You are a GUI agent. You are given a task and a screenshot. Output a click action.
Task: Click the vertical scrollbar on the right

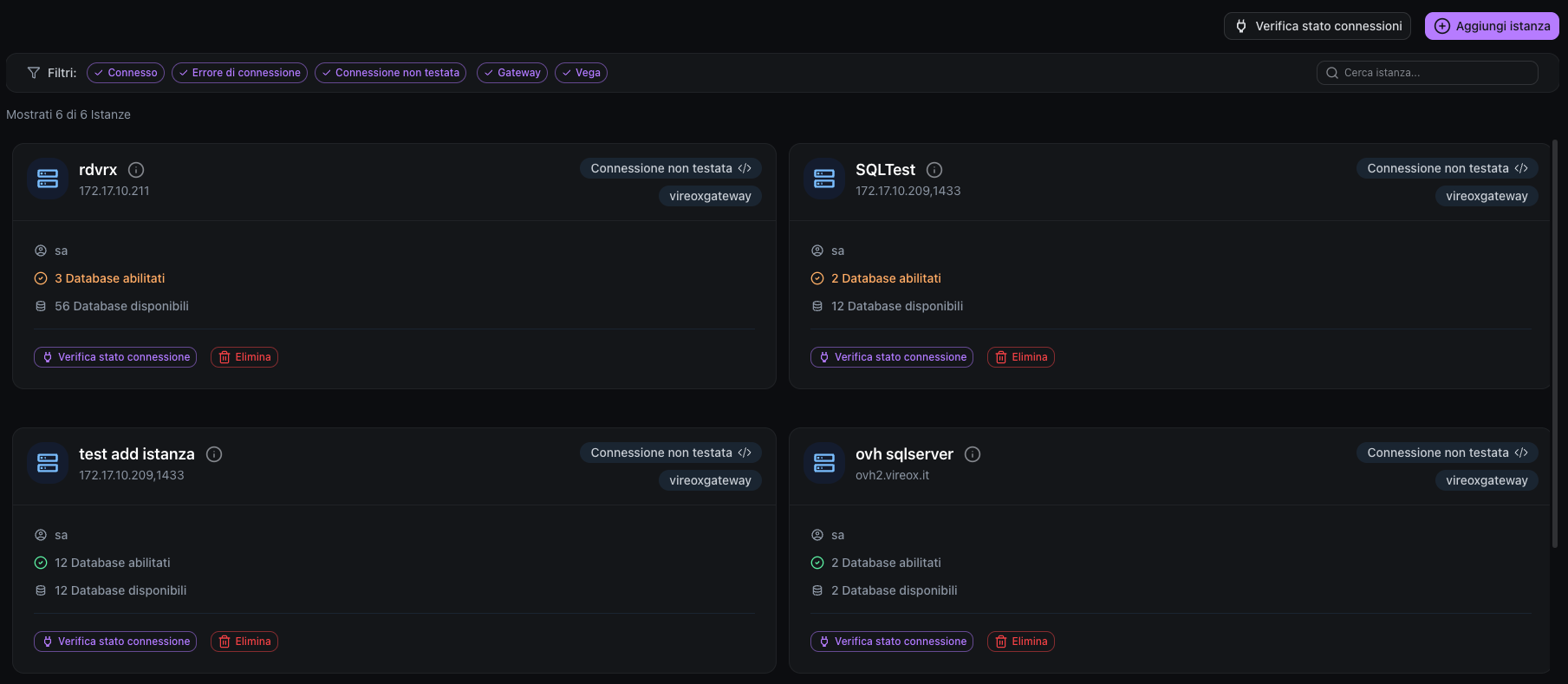(x=1555, y=343)
